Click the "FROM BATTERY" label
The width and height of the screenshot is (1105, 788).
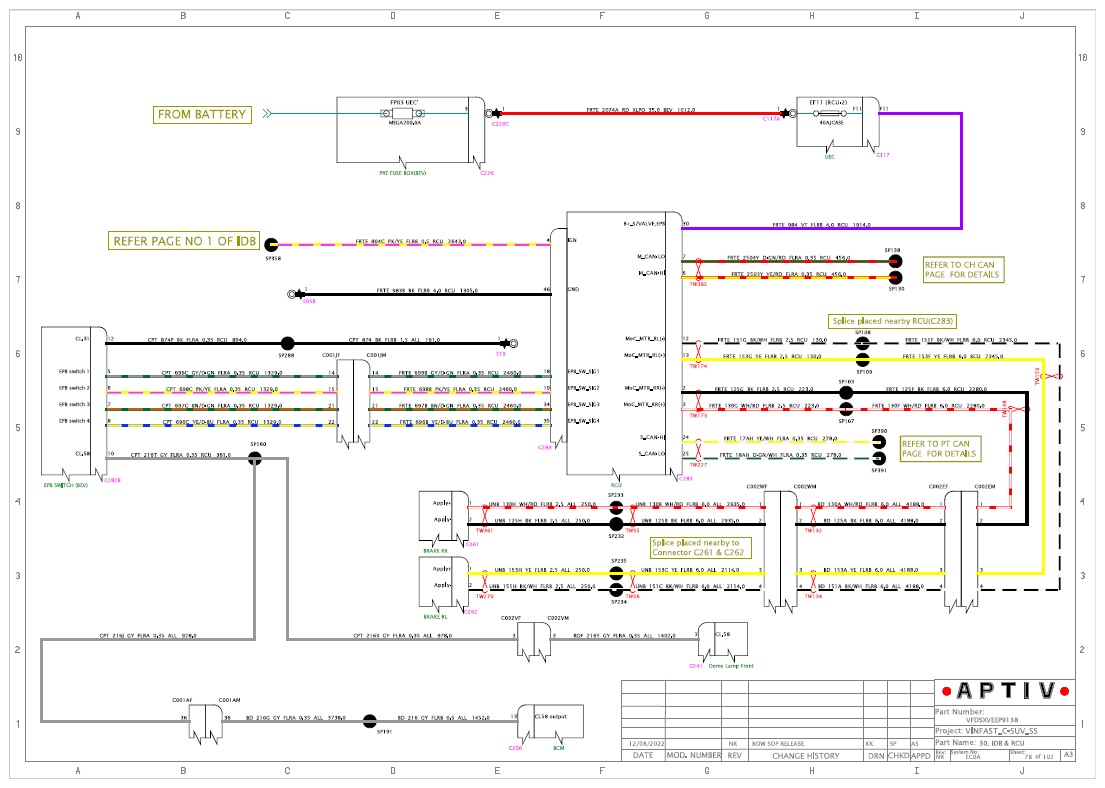(x=202, y=114)
